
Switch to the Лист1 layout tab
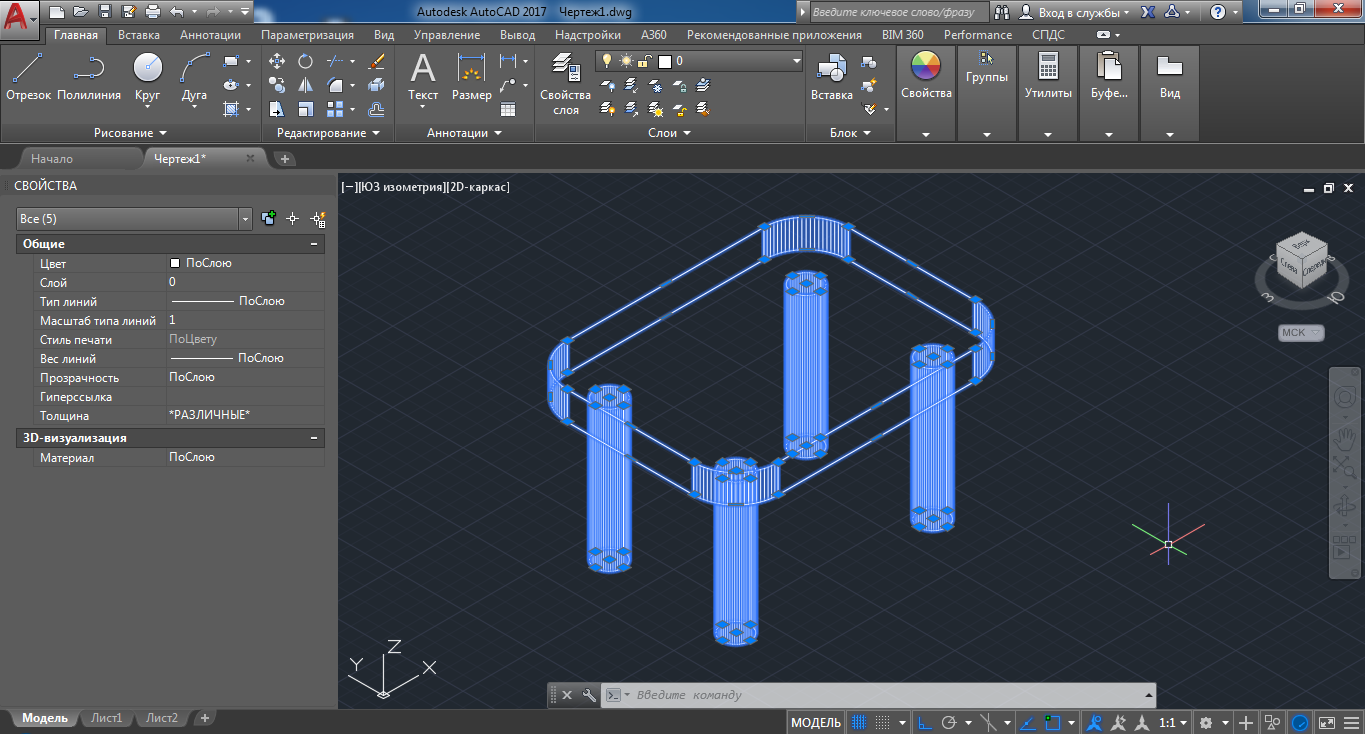click(x=106, y=718)
